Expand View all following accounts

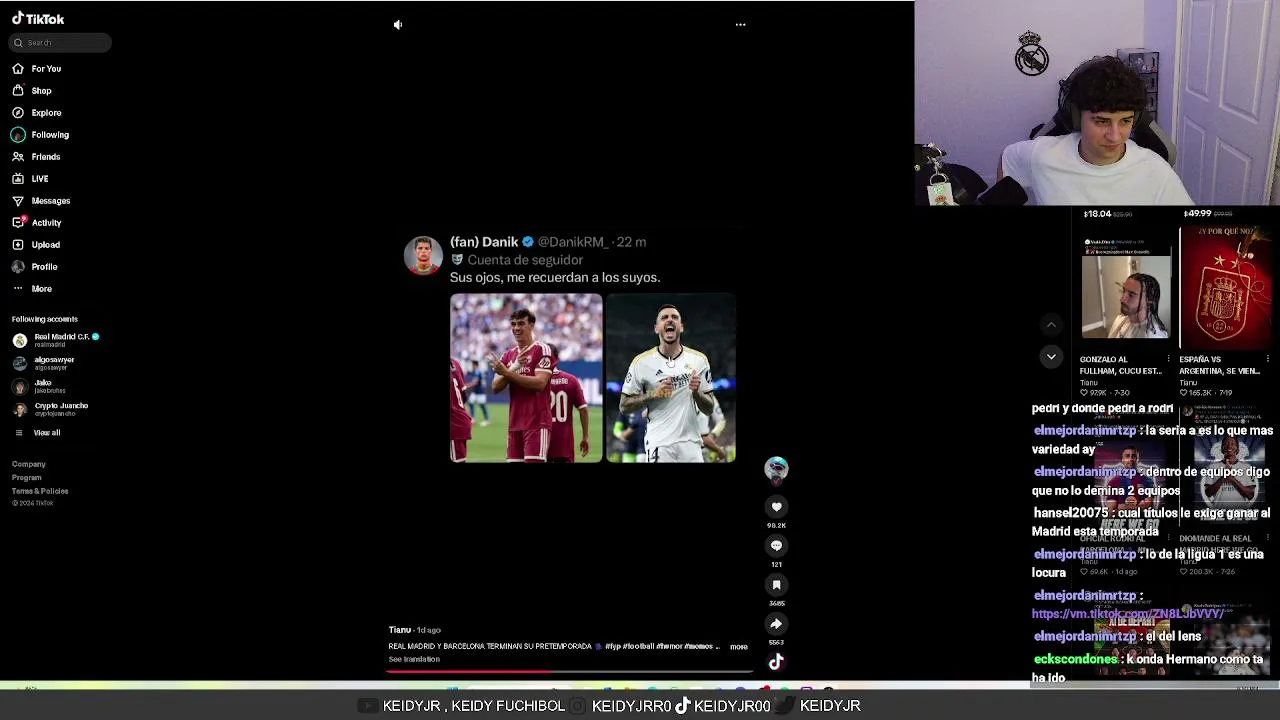46,433
